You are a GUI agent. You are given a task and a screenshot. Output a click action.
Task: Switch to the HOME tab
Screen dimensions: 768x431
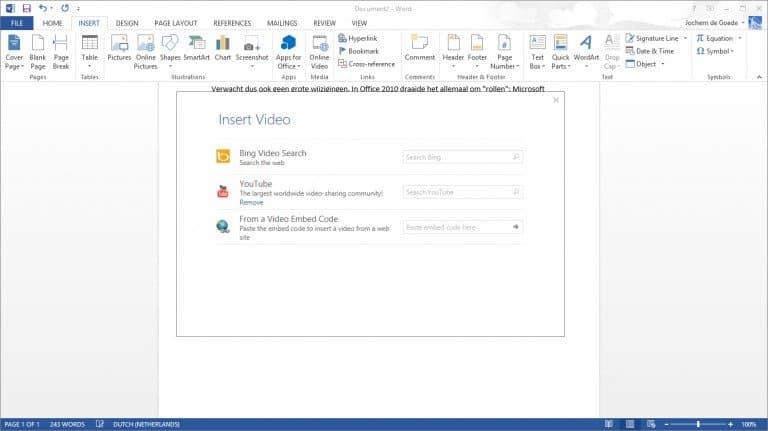pos(52,23)
